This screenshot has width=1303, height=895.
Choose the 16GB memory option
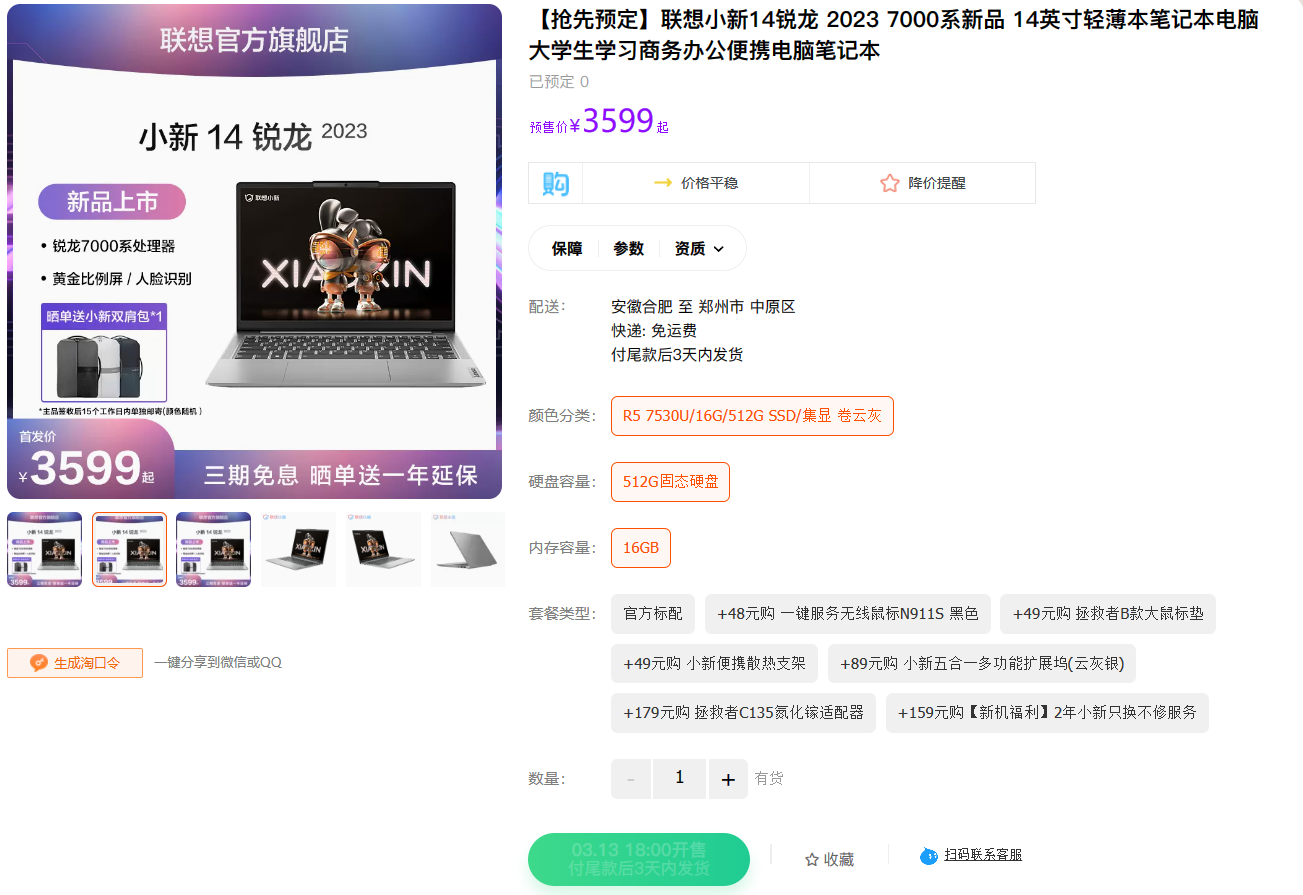[641, 548]
